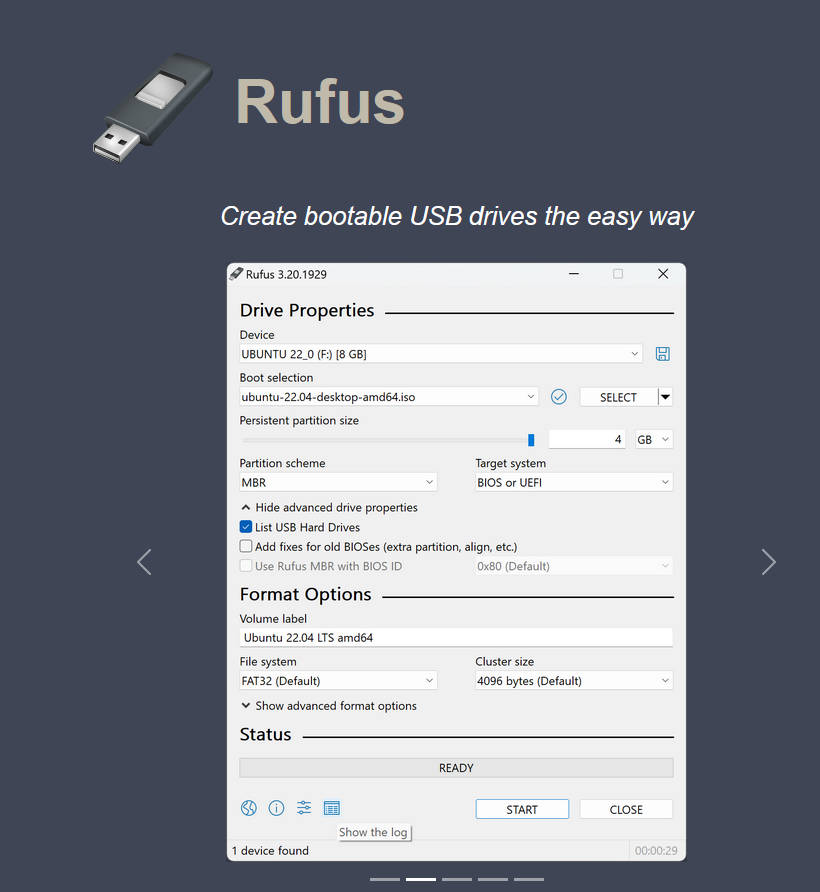Click the save drive image disk icon
Screen dimensions: 820x892
662,354
